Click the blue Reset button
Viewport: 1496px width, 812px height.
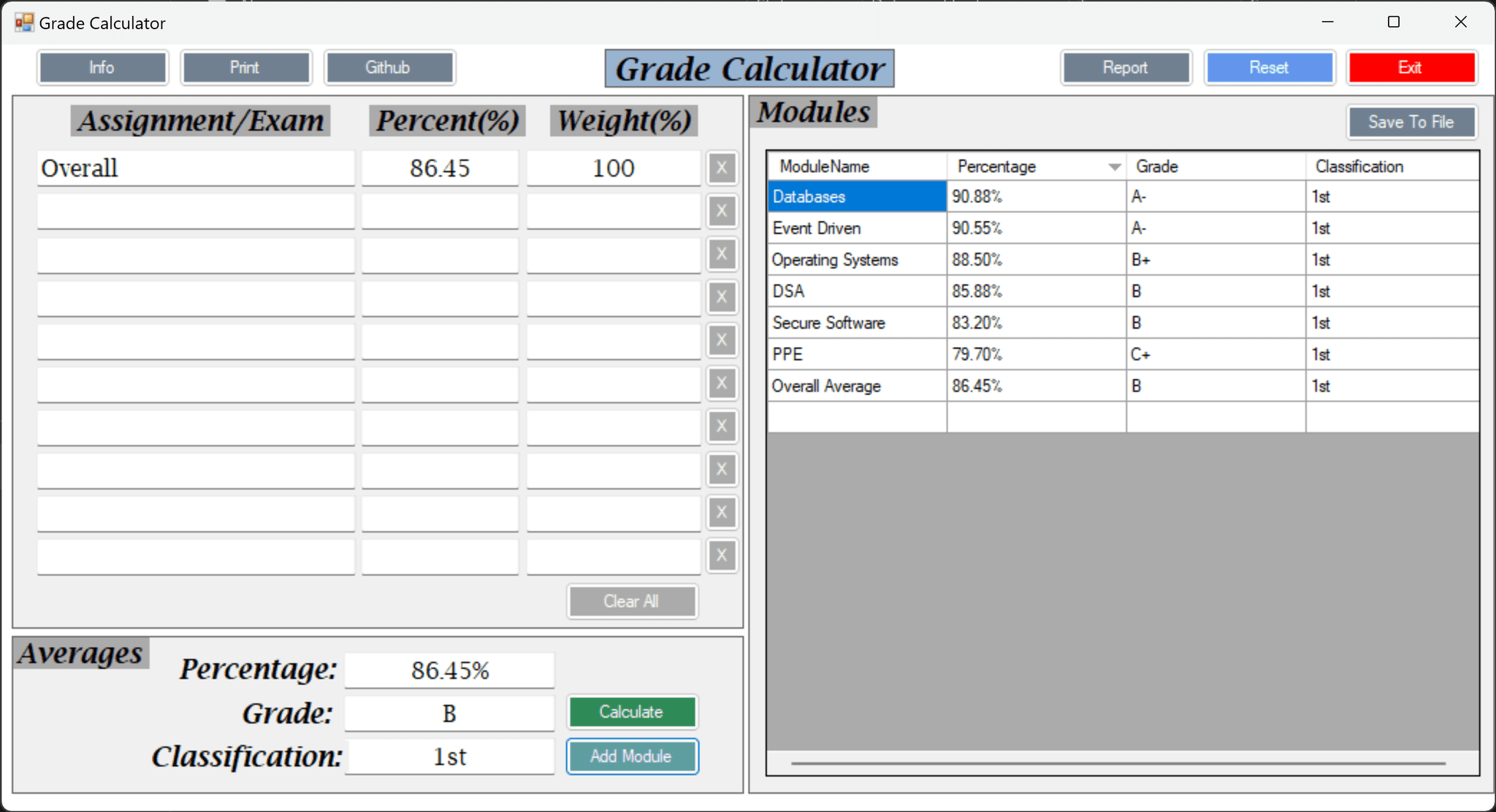(1270, 68)
